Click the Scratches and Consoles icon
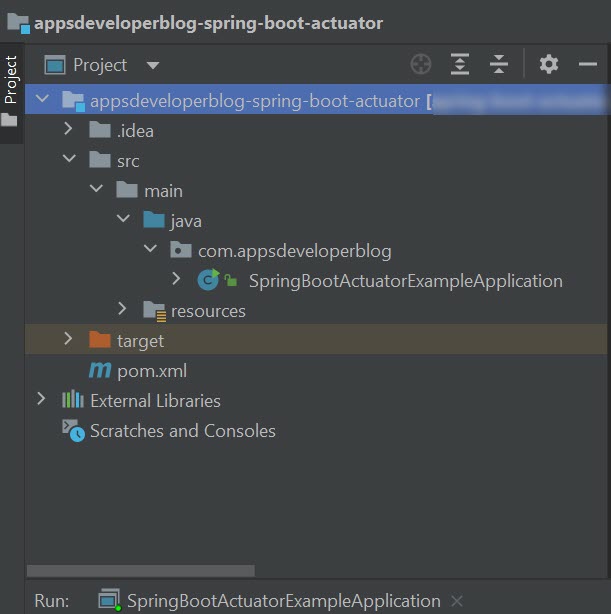This screenshot has width=611, height=614. click(x=73, y=431)
